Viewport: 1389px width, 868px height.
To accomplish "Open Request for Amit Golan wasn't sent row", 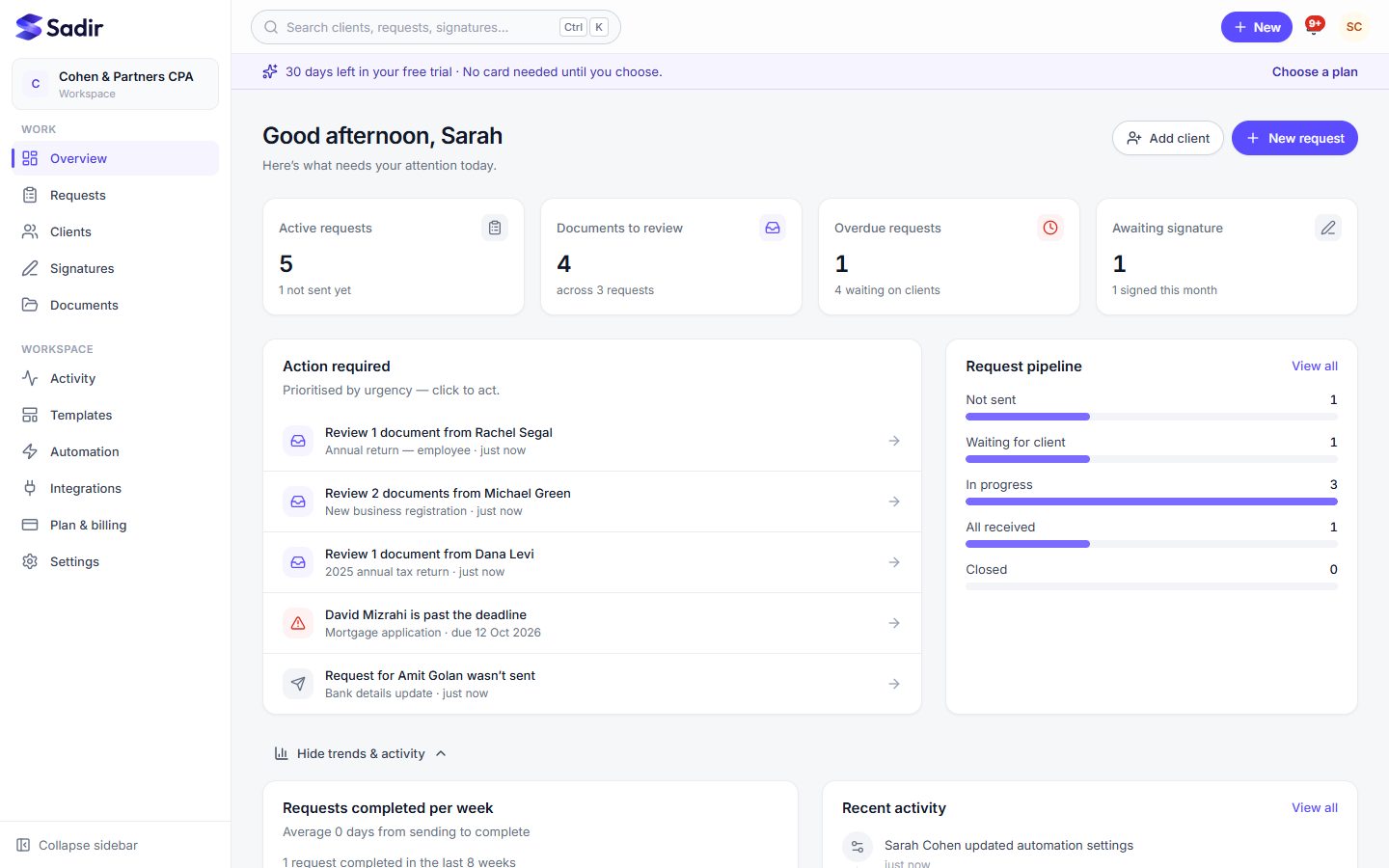I will 592,684.
